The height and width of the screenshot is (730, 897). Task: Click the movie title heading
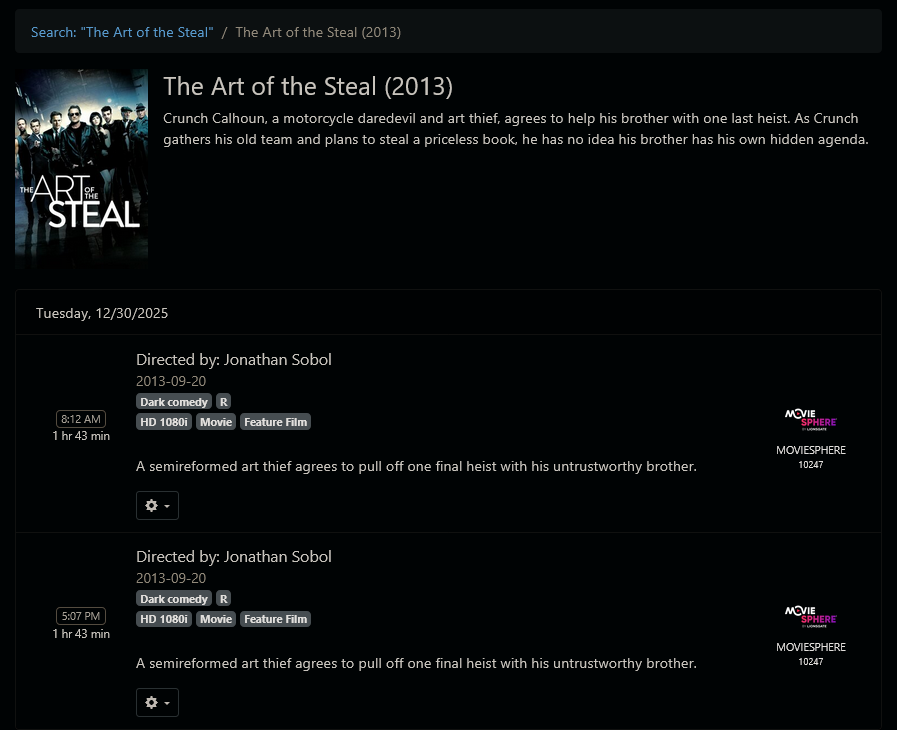click(308, 86)
